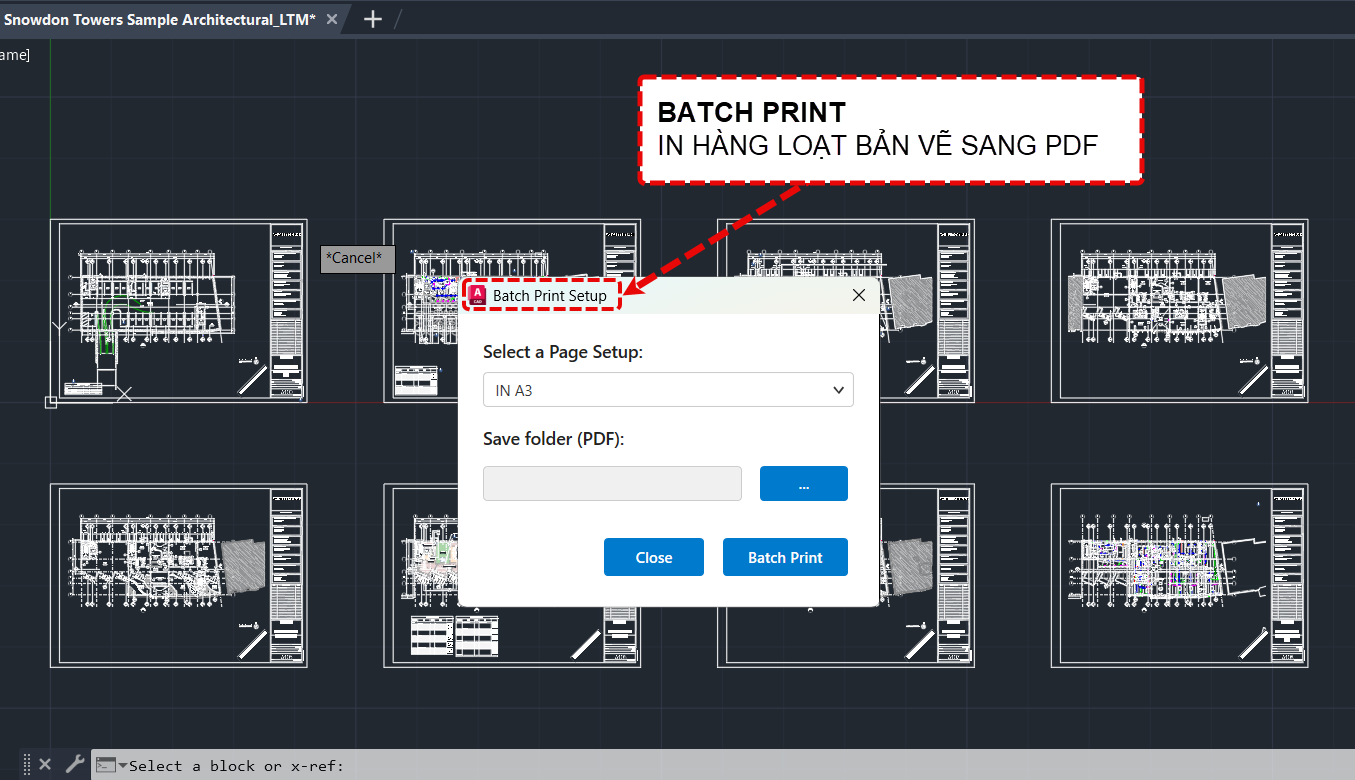Open the Select a Page Setup dropdown
Viewport: 1355px width, 780px height.
click(x=668, y=390)
